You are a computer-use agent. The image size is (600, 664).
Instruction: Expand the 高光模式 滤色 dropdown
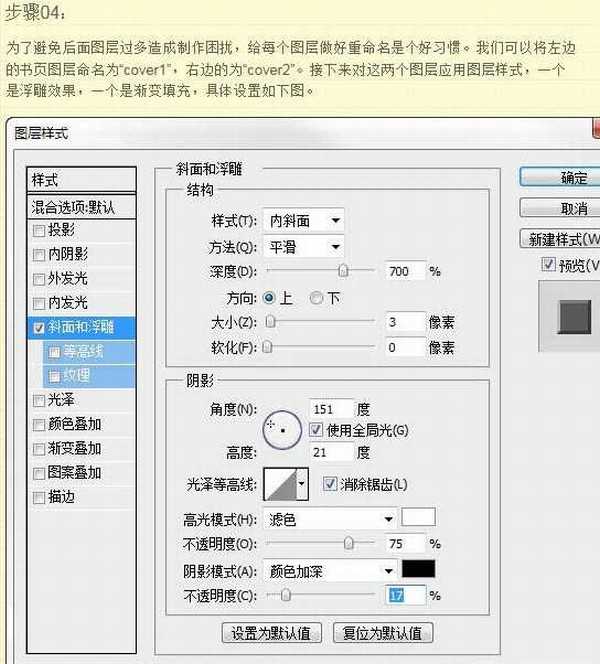330,519
